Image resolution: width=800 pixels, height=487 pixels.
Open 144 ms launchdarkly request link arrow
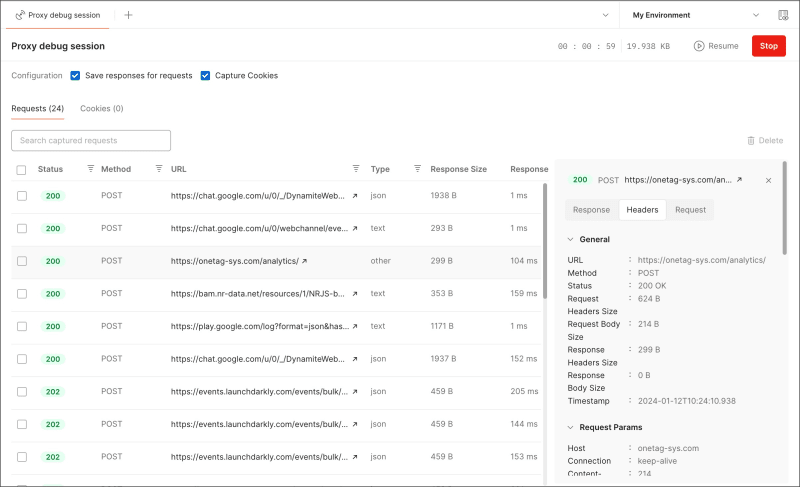355,424
